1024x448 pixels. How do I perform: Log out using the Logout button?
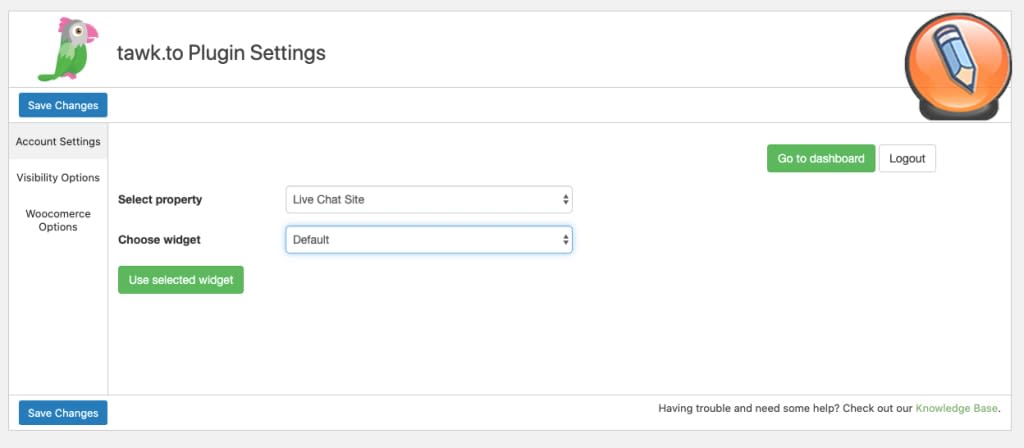(907, 159)
